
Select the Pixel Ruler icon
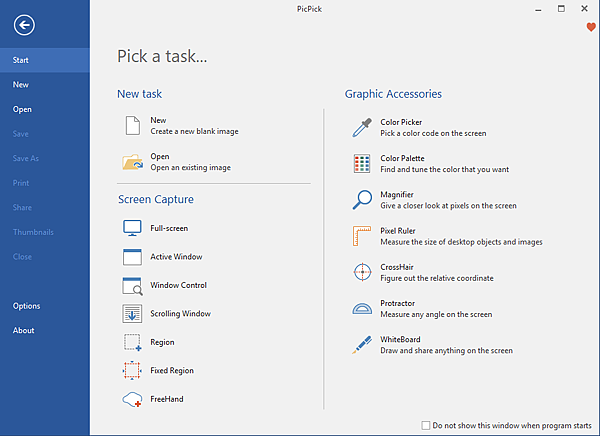coord(362,236)
